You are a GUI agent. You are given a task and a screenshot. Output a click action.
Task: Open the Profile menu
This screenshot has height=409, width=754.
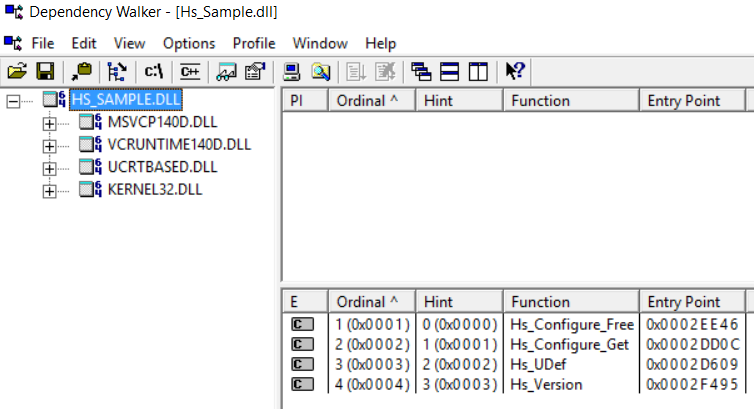254,43
